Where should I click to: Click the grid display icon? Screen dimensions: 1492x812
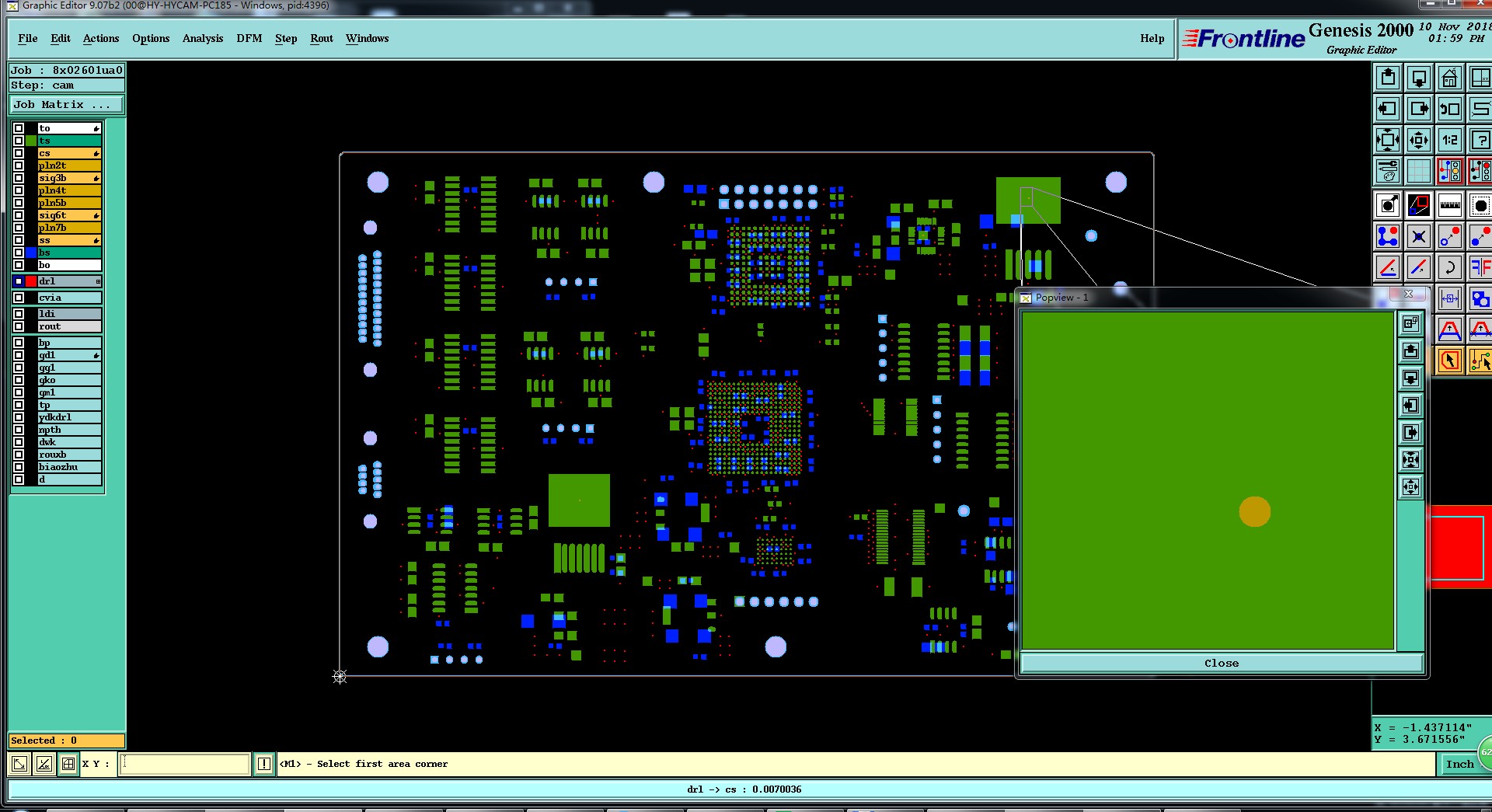pyautogui.click(x=1419, y=170)
